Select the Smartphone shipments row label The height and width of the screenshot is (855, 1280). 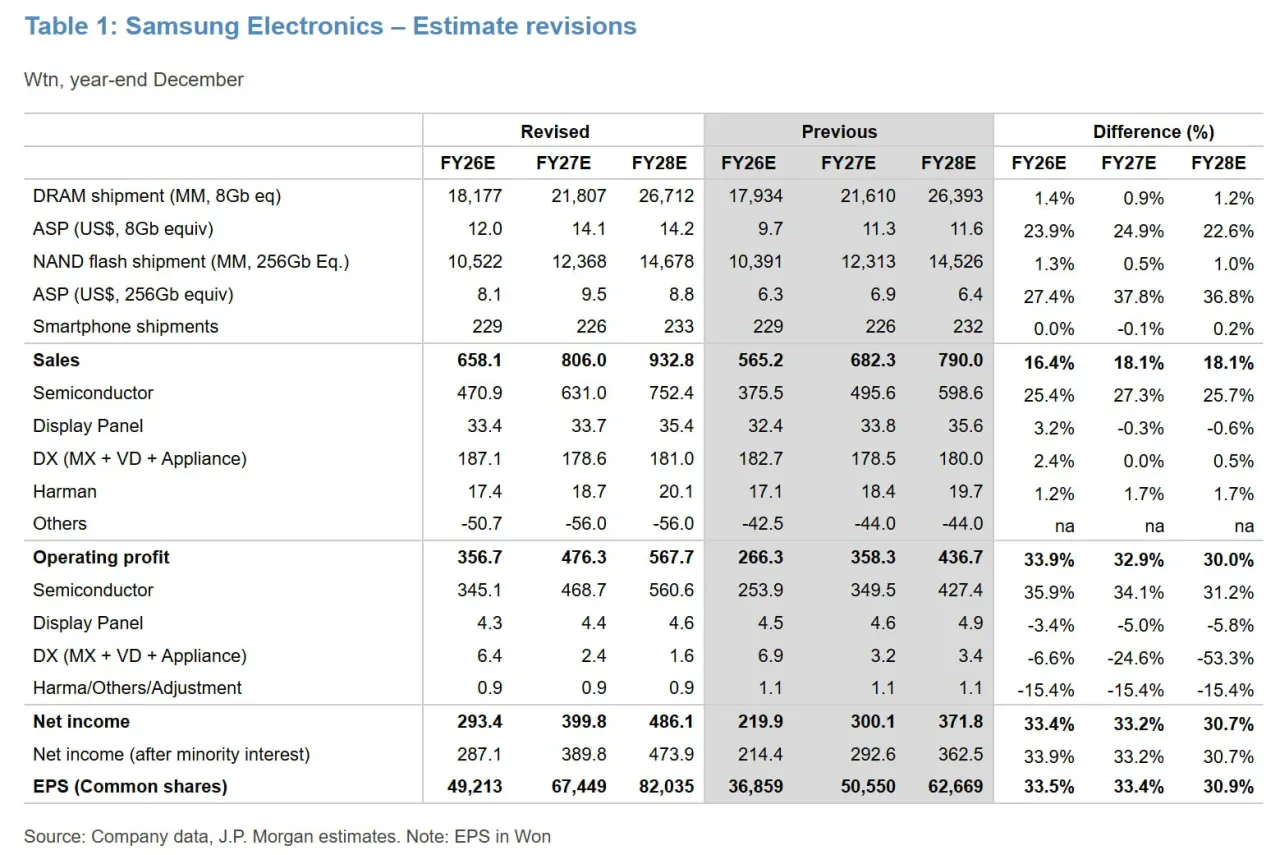pos(125,326)
